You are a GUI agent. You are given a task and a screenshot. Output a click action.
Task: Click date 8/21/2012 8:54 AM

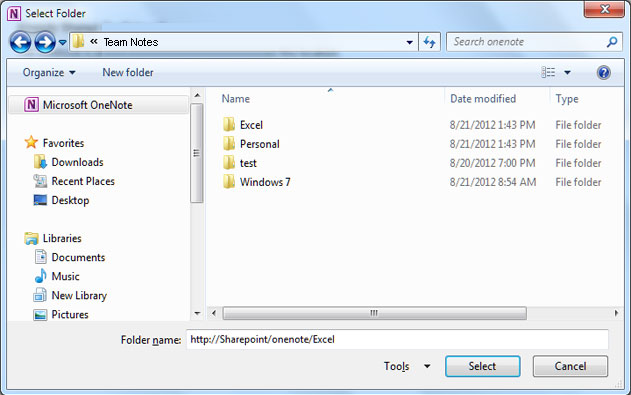[493, 182]
